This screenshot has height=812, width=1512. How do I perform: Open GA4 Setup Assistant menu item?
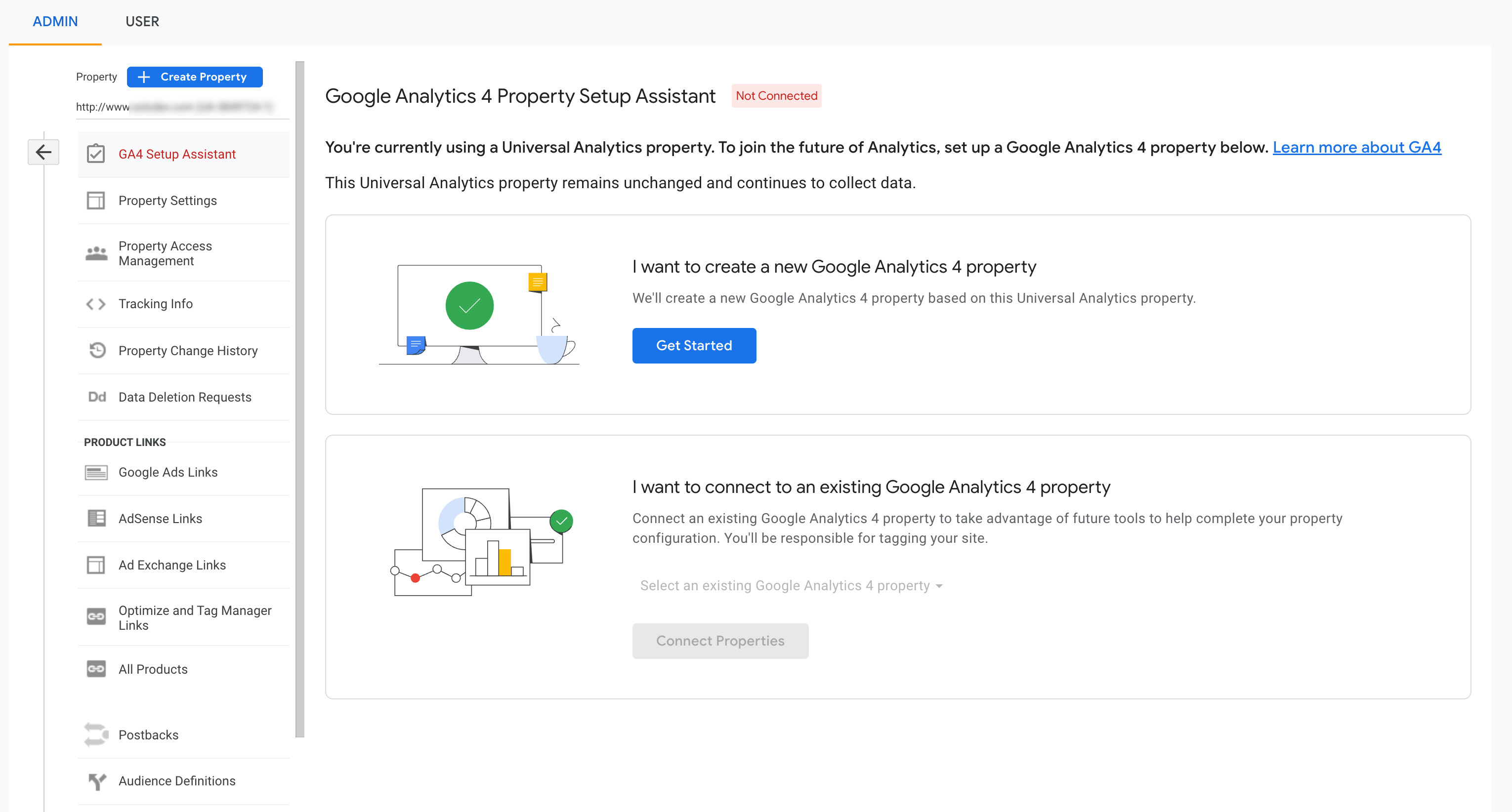(184, 154)
